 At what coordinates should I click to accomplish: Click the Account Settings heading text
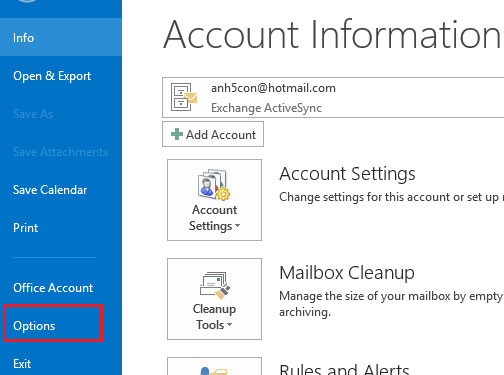pos(347,174)
